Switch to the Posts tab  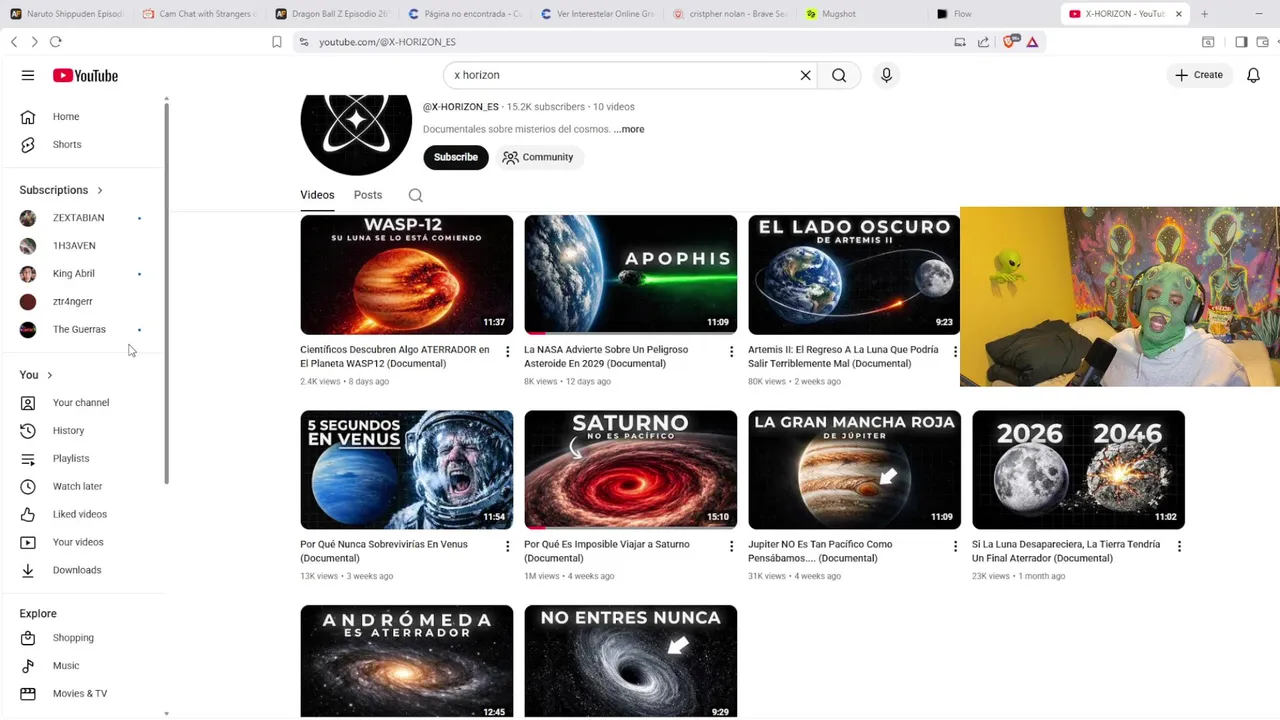(x=368, y=195)
